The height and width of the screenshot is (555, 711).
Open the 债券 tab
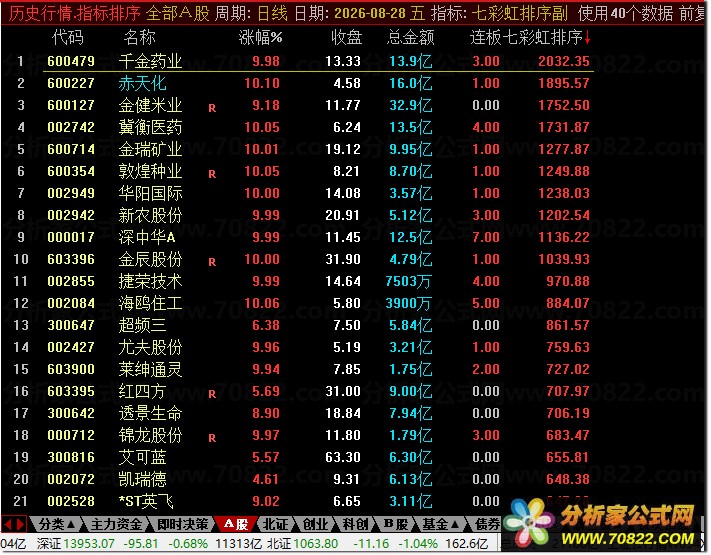487,525
